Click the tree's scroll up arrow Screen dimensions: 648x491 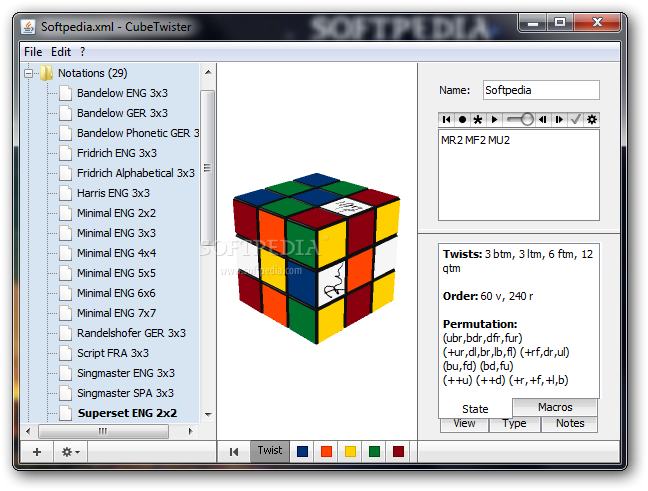[x=208, y=72]
